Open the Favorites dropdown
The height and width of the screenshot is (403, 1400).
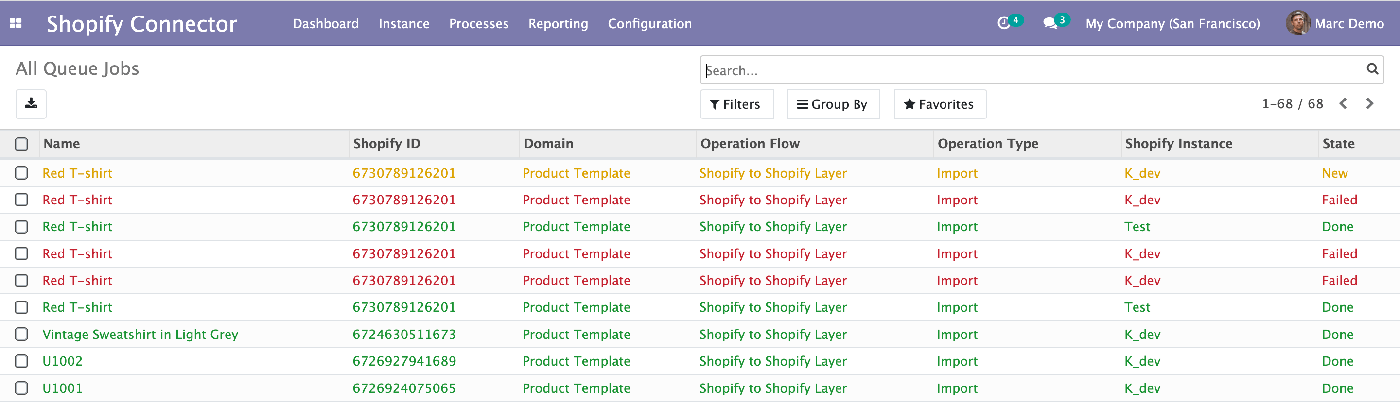point(939,104)
